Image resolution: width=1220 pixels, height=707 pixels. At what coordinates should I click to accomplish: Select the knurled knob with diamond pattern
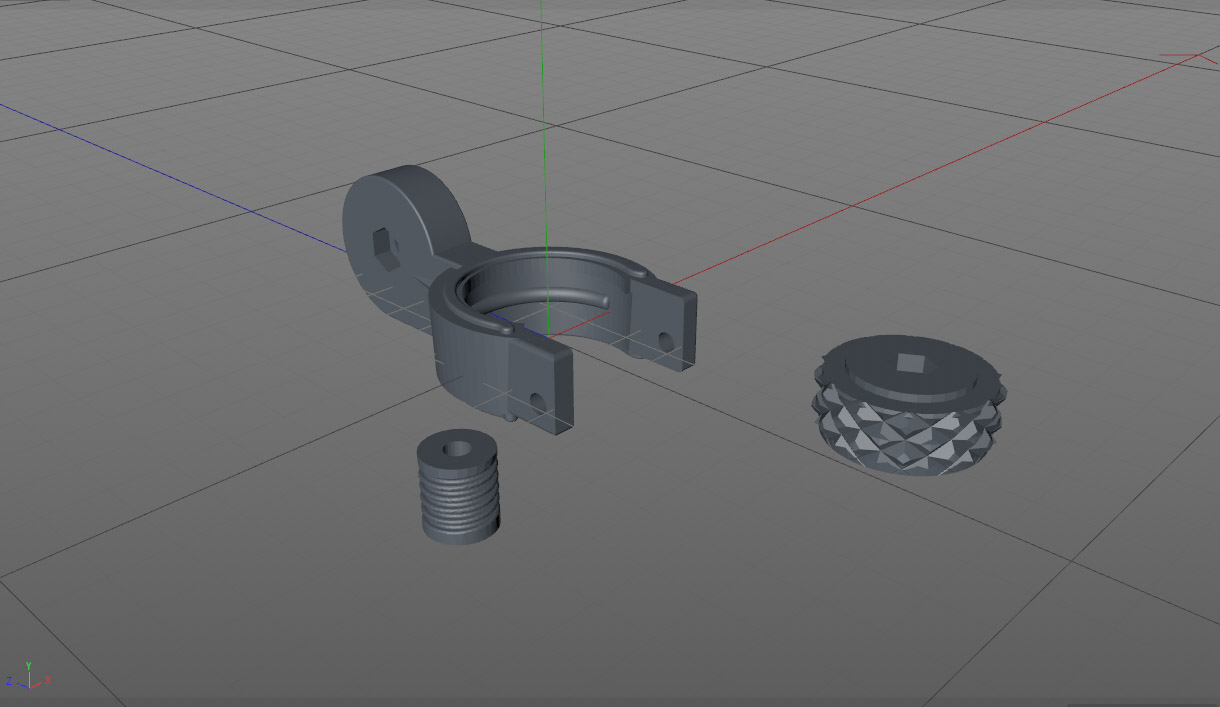(x=909, y=405)
